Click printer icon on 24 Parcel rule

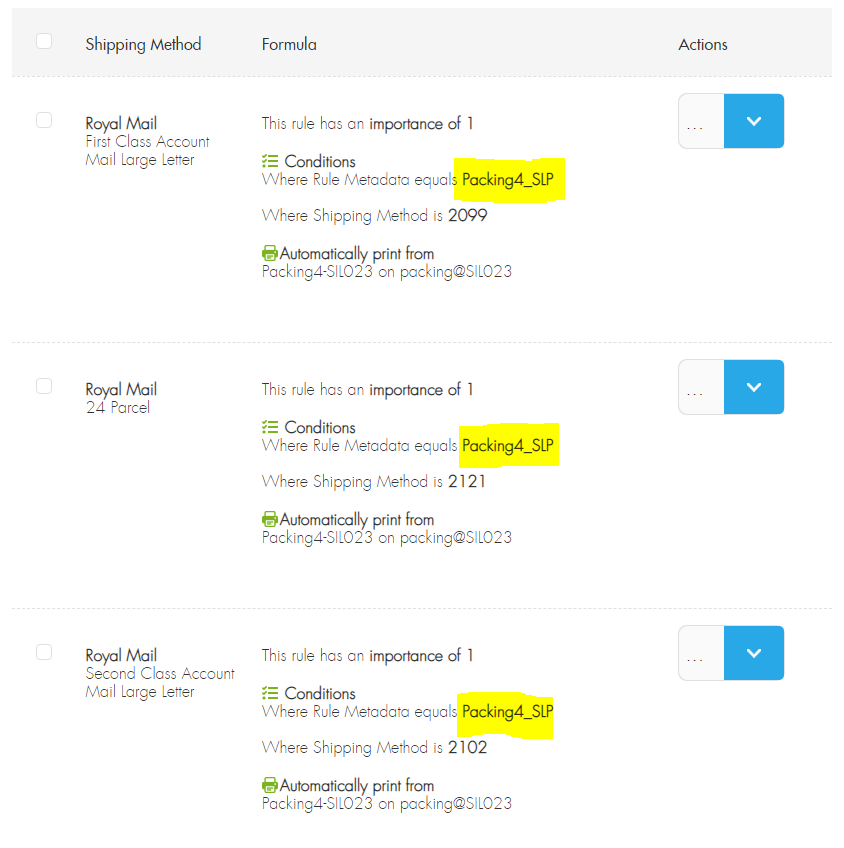pyautogui.click(x=269, y=519)
